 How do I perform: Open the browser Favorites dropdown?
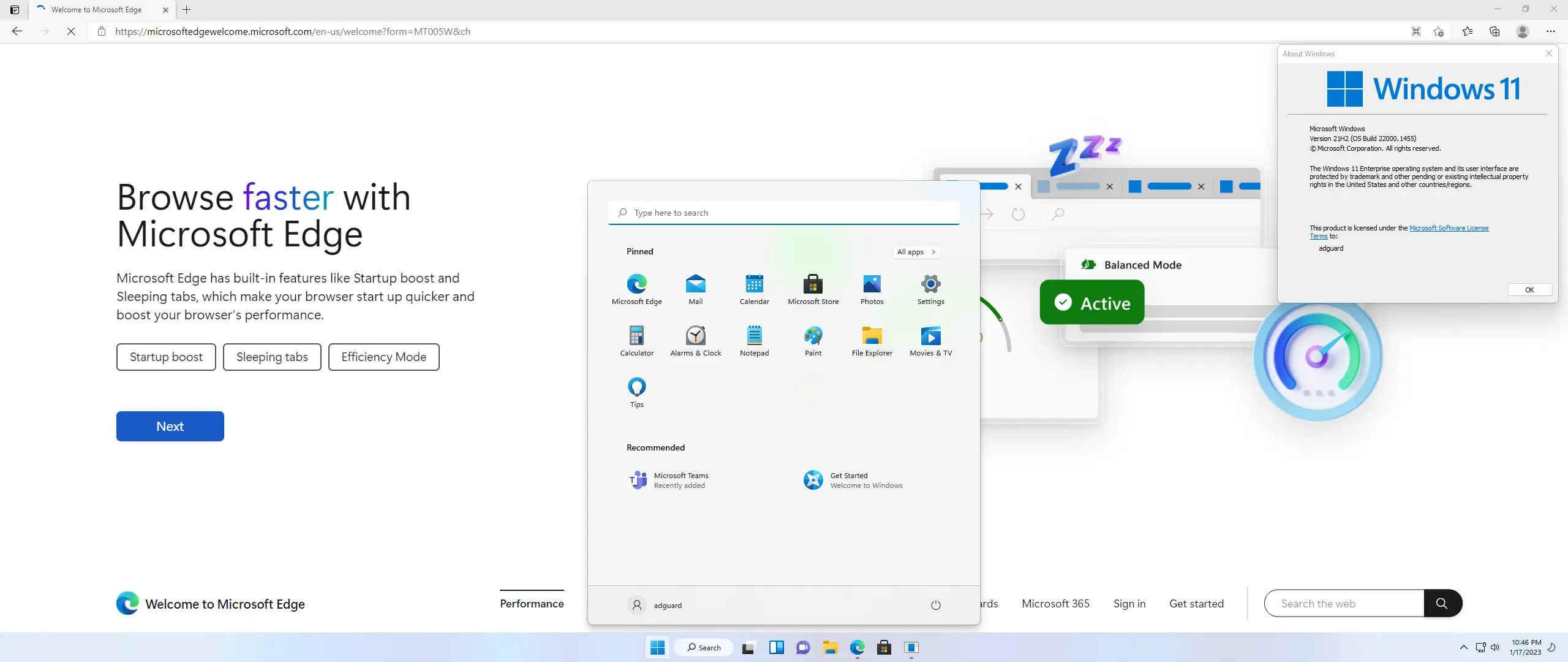click(1468, 31)
